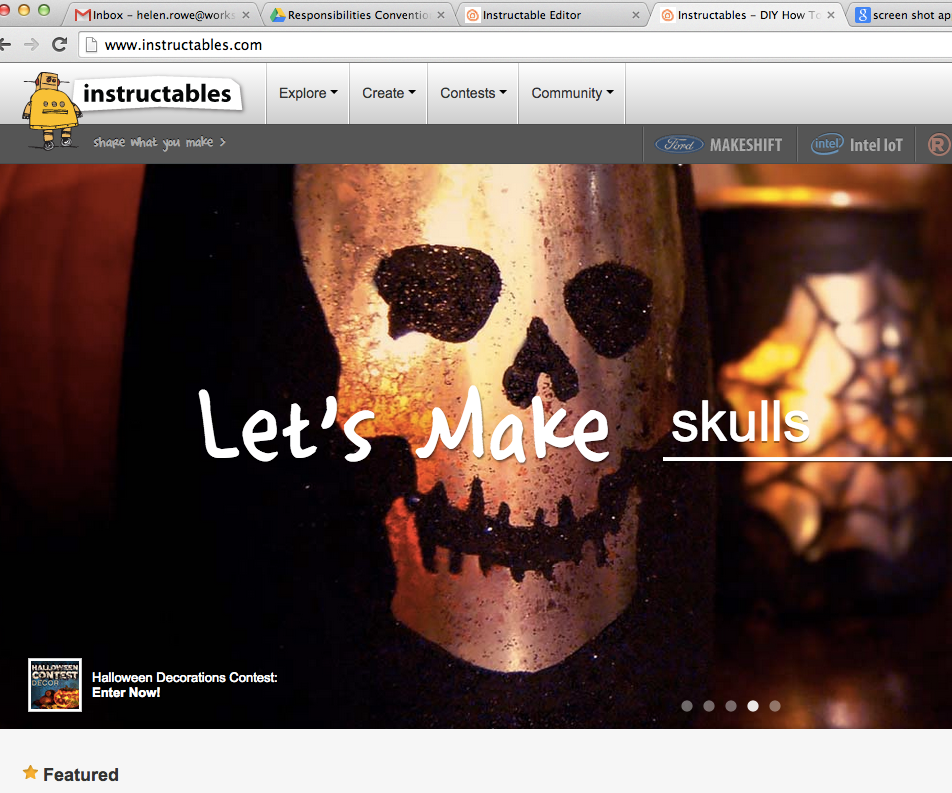Reload the Instructables homepage
Screen dimensions: 952x793
pyautogui.click(x=59, y=44)
